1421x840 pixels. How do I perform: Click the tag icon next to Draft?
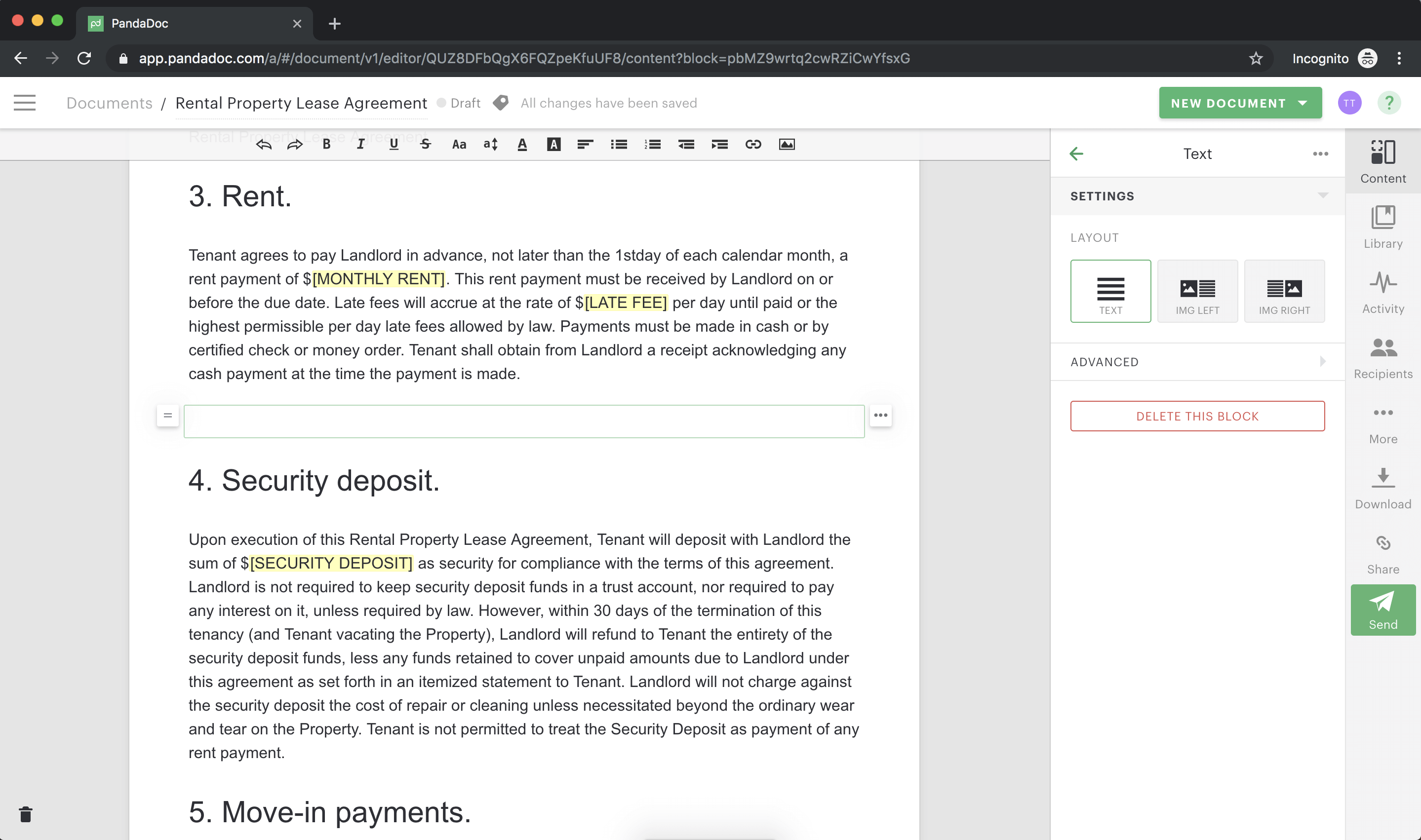pyautogui.click(x=501, y=103)
